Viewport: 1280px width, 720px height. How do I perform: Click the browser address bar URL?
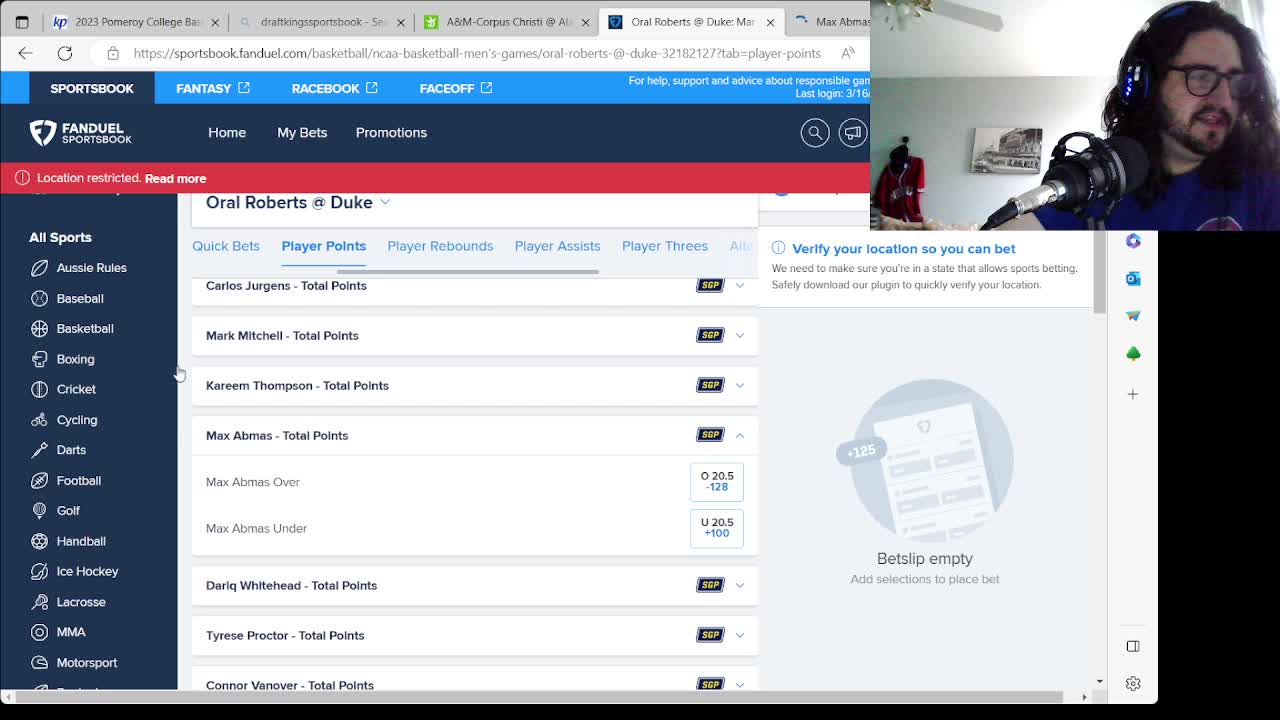tap(477, 53)
